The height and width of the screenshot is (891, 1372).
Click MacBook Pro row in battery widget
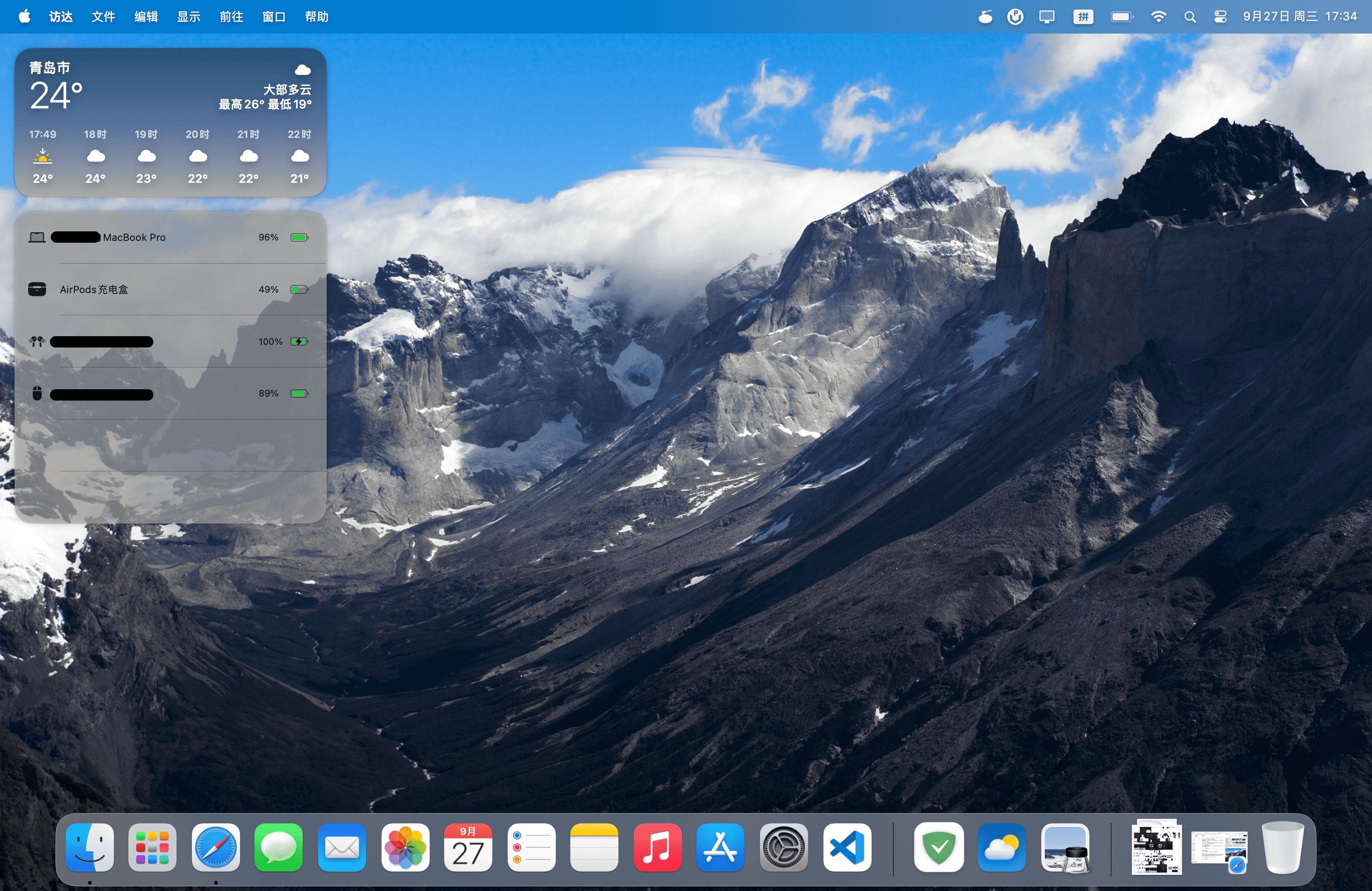170,237
